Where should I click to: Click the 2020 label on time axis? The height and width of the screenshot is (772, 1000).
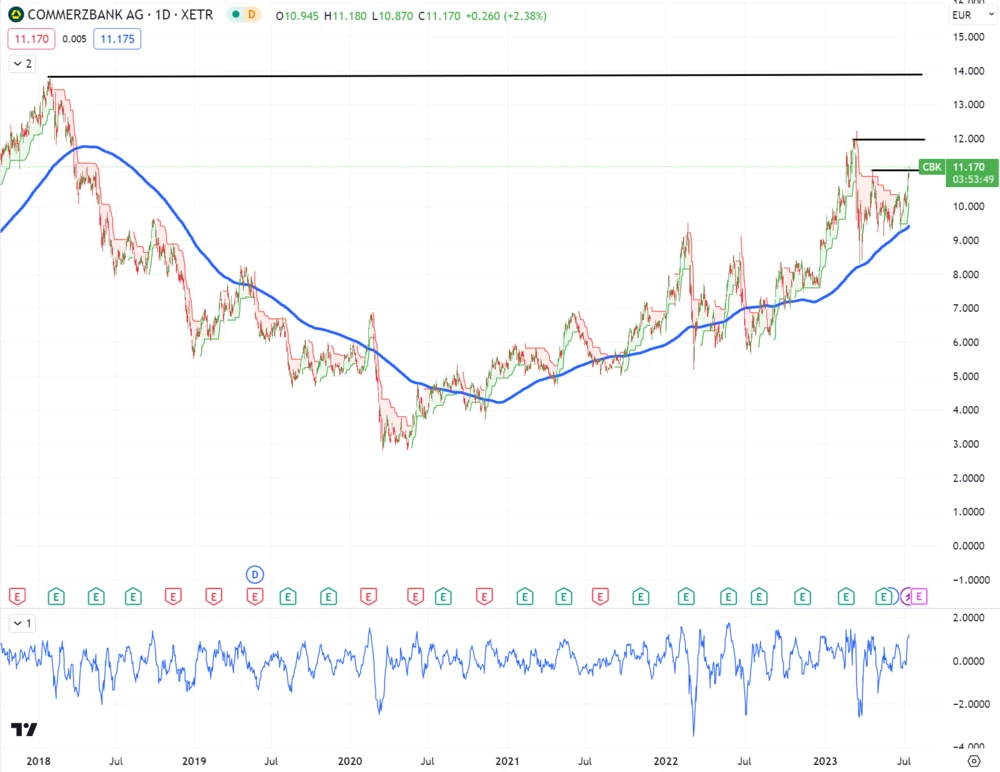tap(350, 761)
